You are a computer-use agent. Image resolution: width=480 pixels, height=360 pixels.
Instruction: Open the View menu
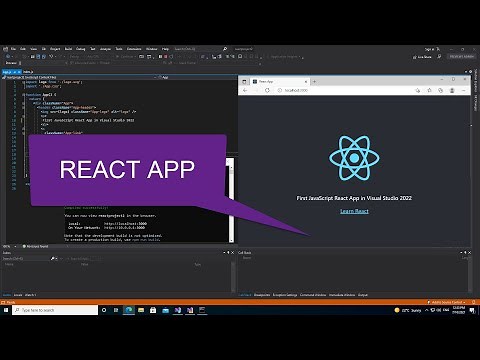(x=34, y=49)
